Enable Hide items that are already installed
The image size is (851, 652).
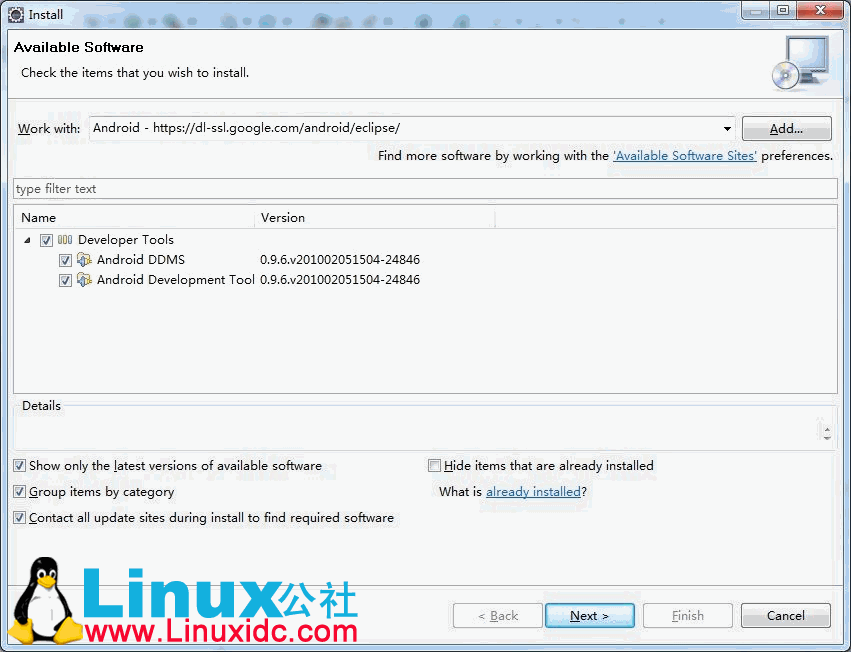pyautogui.click(x=434, y=466)
